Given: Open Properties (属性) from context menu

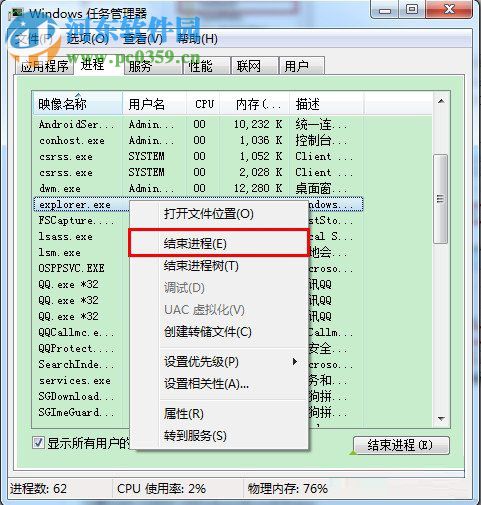Looking at the screenshot, I should [218, 414].
